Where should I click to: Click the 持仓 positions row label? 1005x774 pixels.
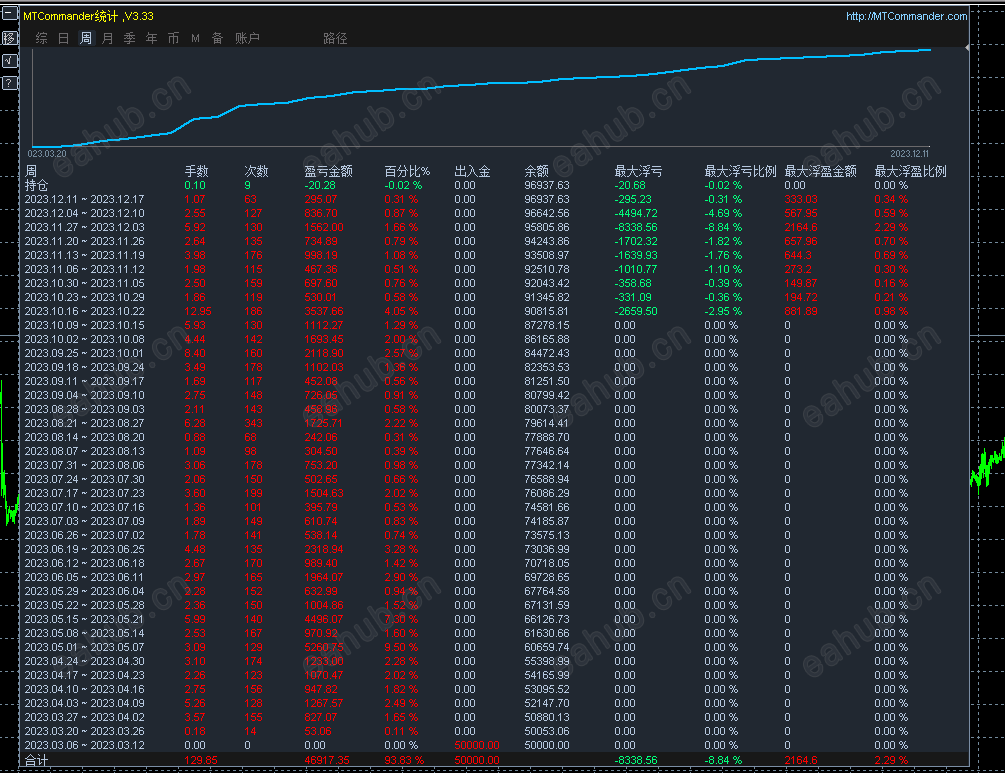pyautogui.click(x=36, y=185)
